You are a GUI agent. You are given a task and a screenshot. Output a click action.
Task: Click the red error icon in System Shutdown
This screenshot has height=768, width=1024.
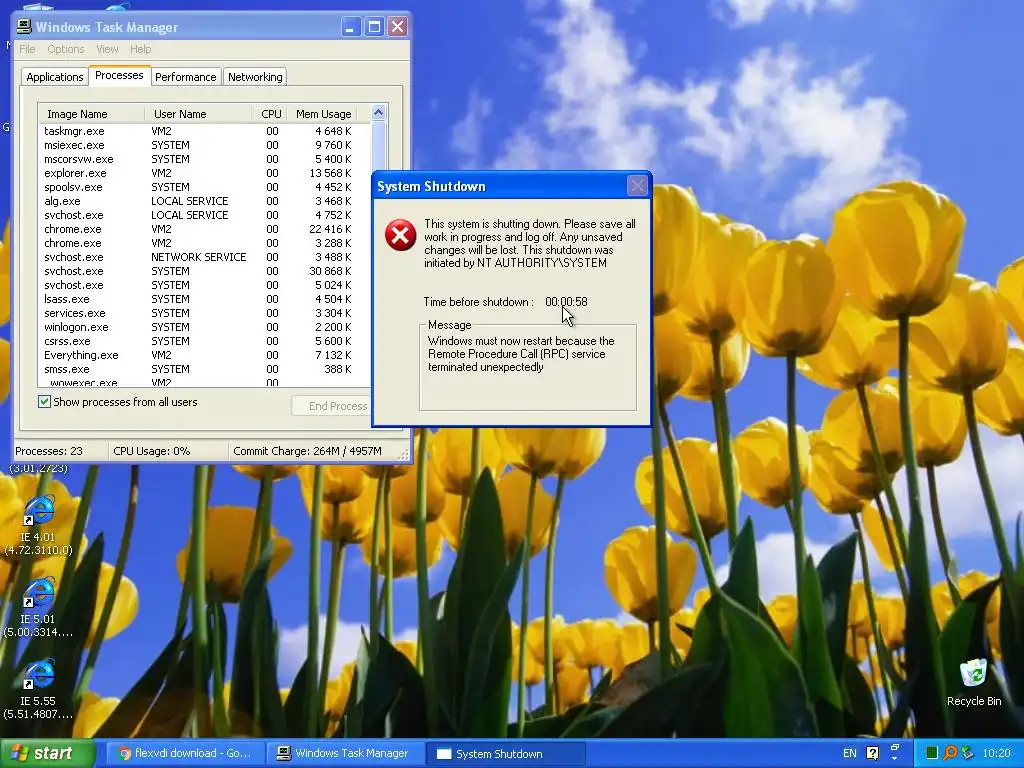(x=400, y=235)
